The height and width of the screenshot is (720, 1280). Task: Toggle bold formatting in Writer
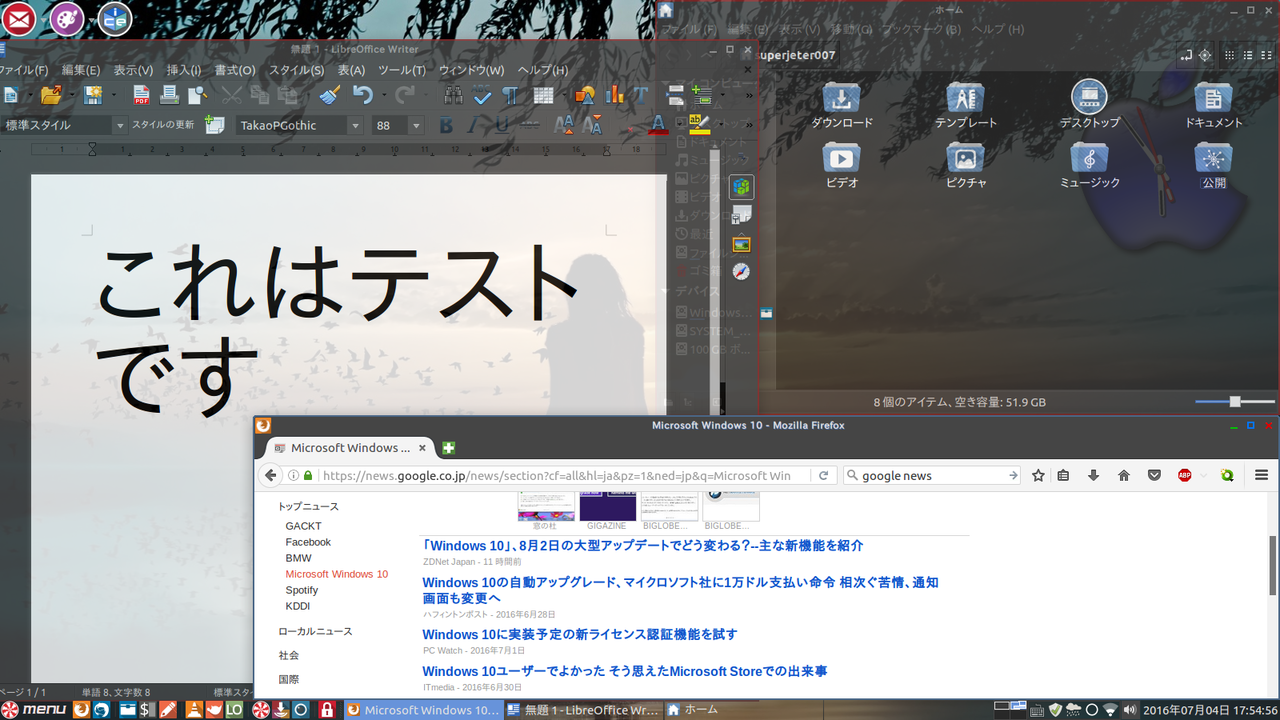pyautogui.click(x=446, y=125)
